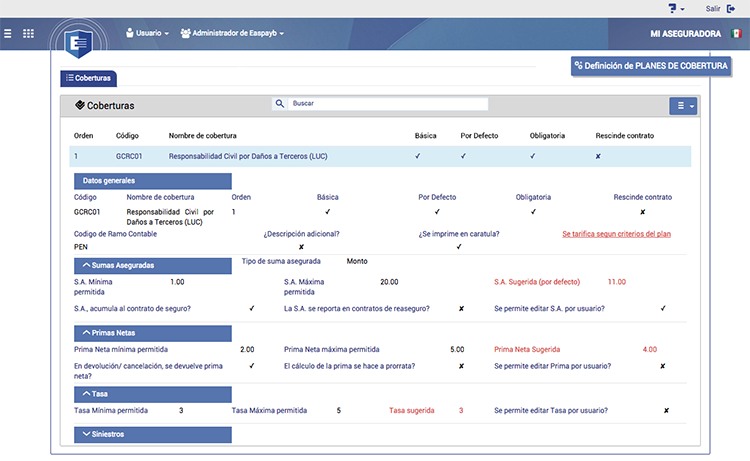This screenshot has height=461, width=750.
Task: Click Datos generales section header
Action: [153, 181]
